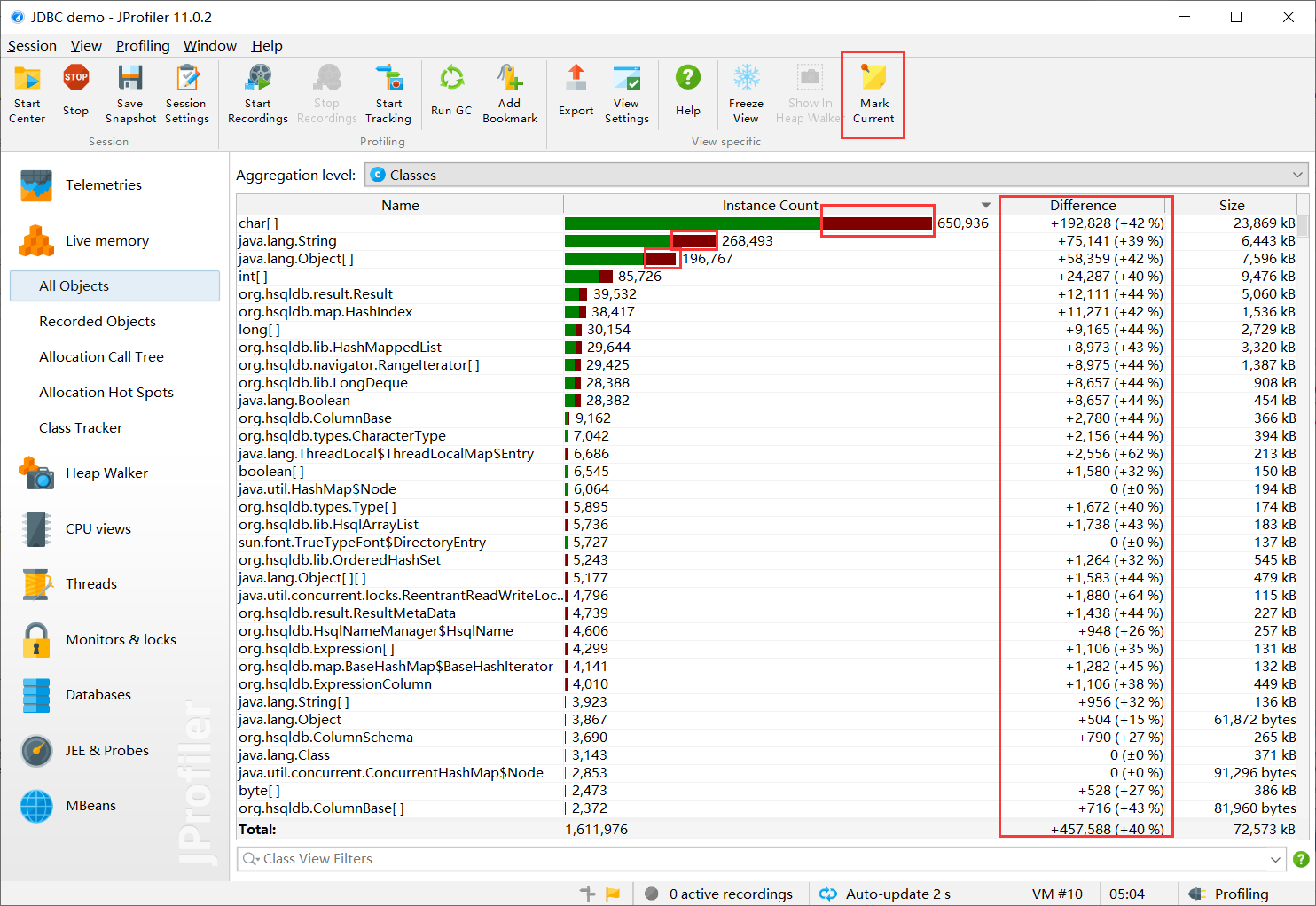1316x906 pixels.
Task: Open View Settings from the toolbar
Action: coord(627,93)
